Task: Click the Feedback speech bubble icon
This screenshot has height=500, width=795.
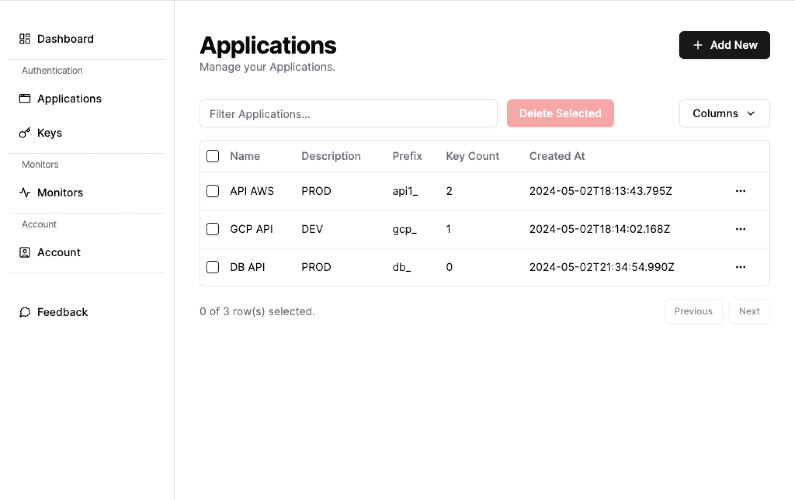Action: coord(24,312)
